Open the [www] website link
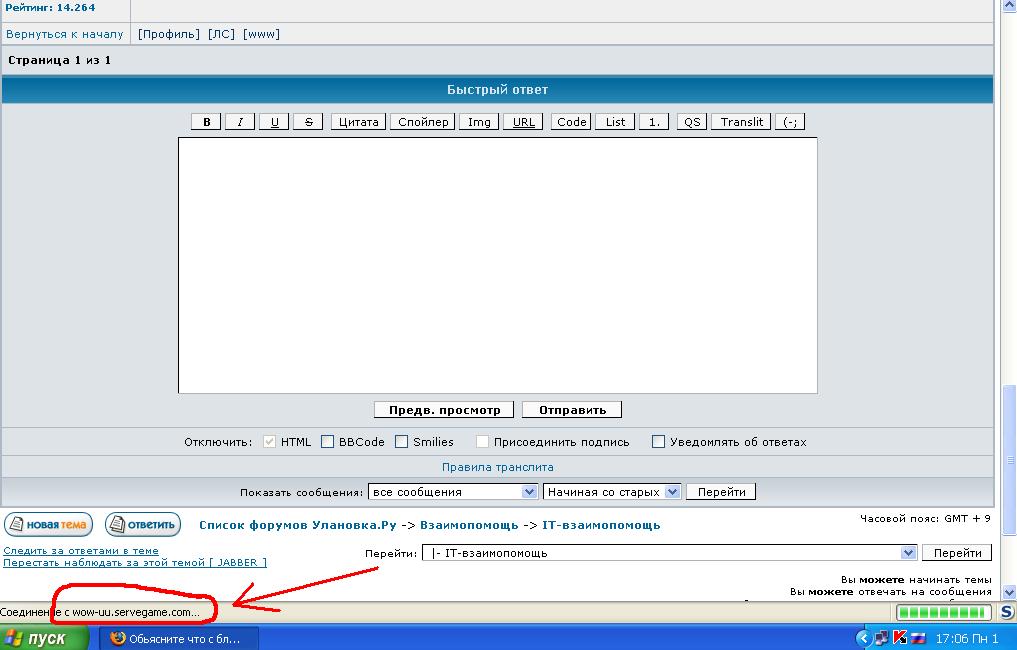Image resolution: width=1017 pixels, height=650 pixels. pyautogui.click(x=261, y=34)
